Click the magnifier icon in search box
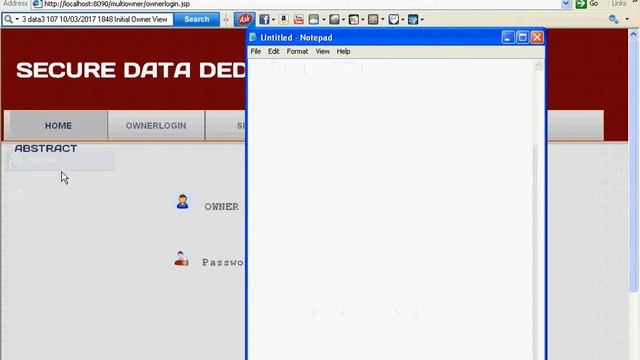Viewport: 640px width, 360px height. [8, 19]
